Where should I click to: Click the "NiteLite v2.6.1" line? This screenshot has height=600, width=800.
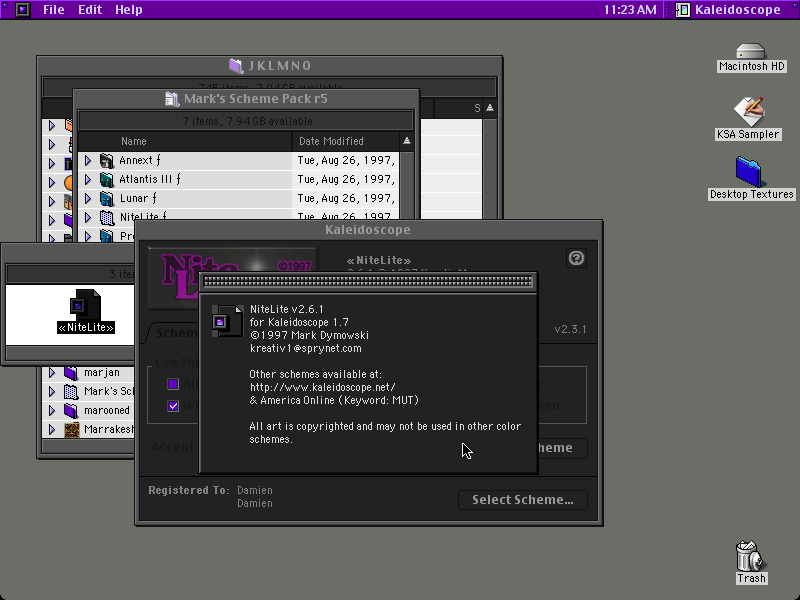coord(287,309)
